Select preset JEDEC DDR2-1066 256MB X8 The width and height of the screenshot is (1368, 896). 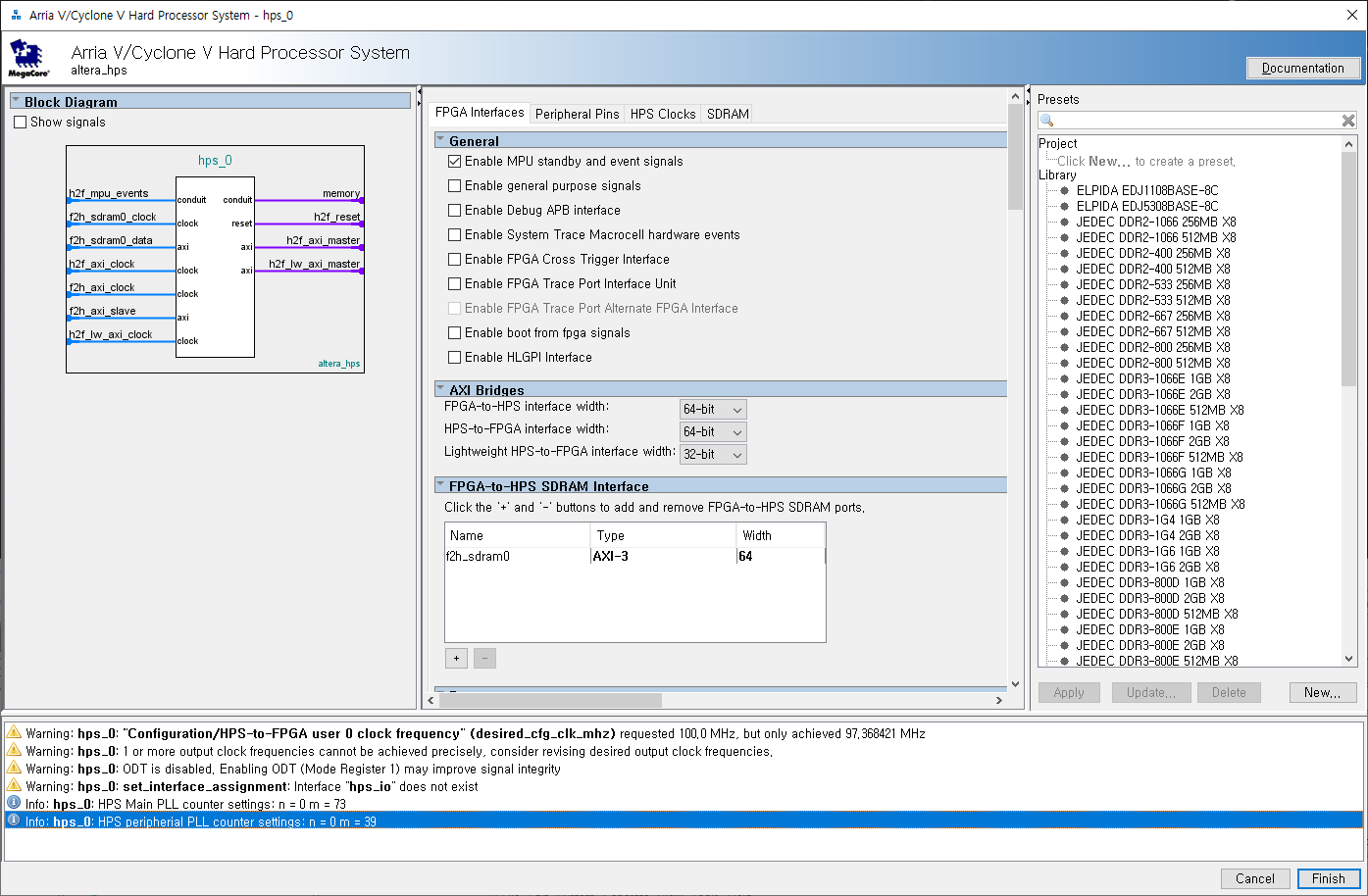pos(1155,222)
